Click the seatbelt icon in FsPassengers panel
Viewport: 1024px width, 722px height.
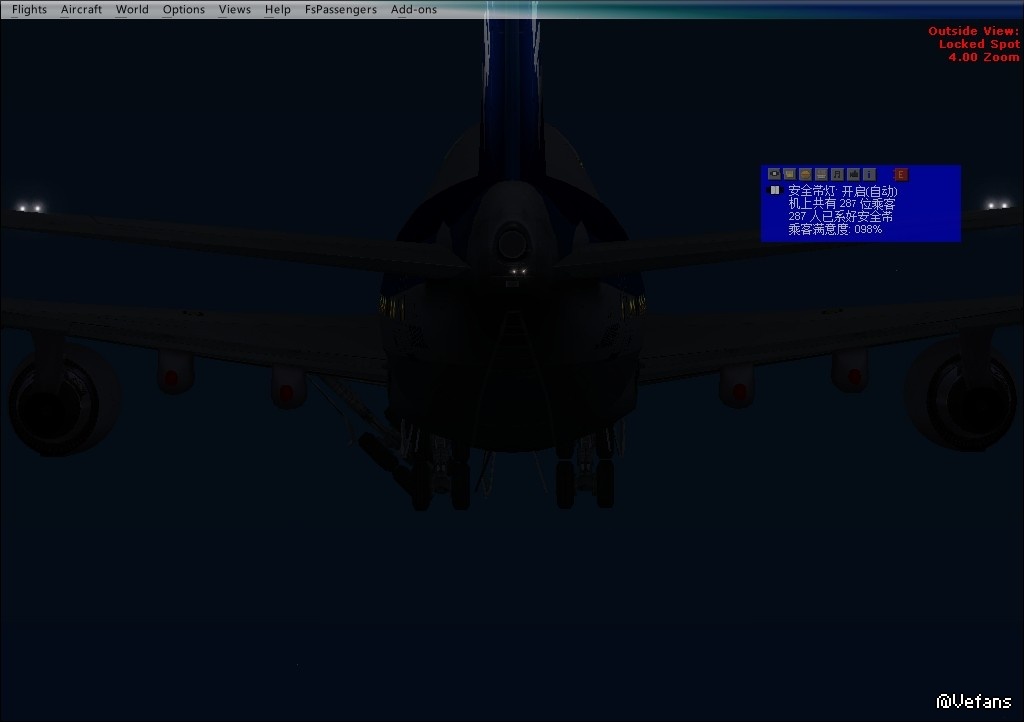(773, 174)
